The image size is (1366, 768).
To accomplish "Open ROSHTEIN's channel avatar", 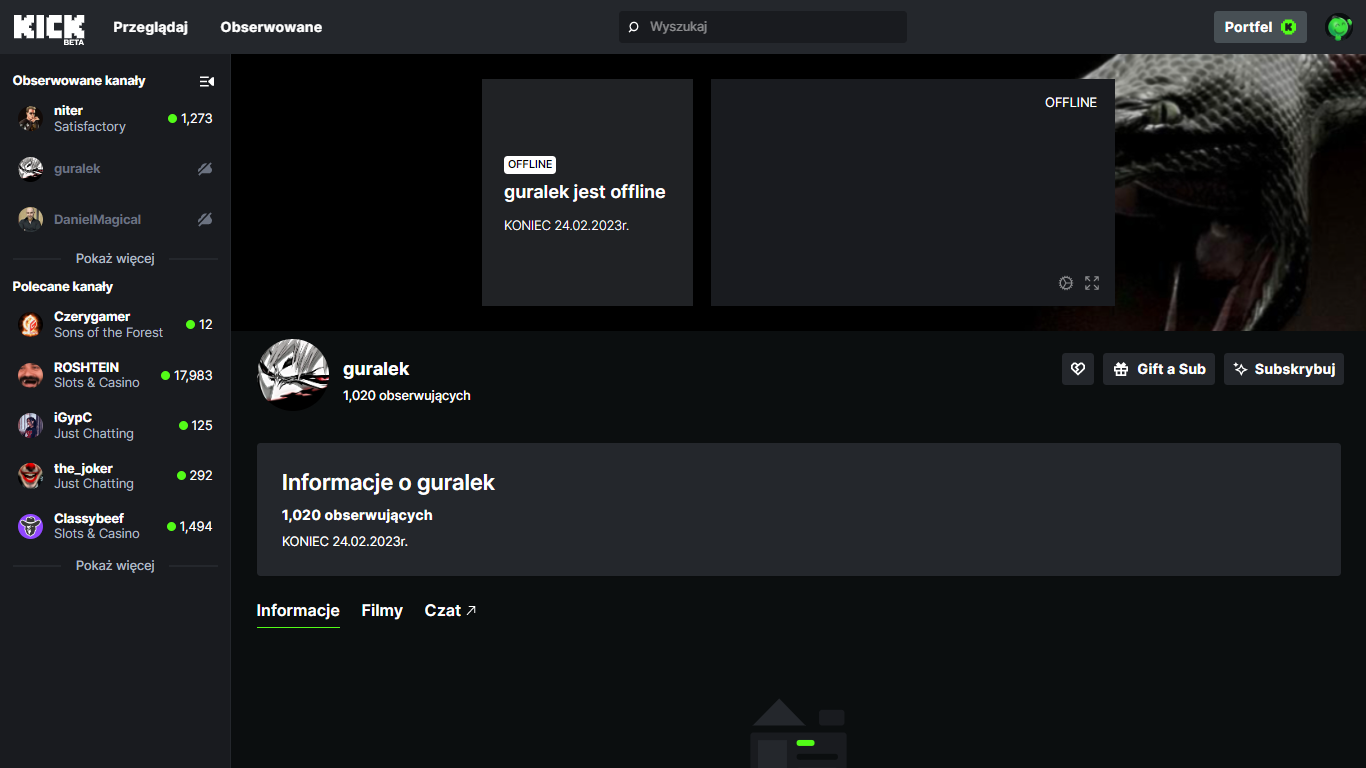I will [31, 375].
